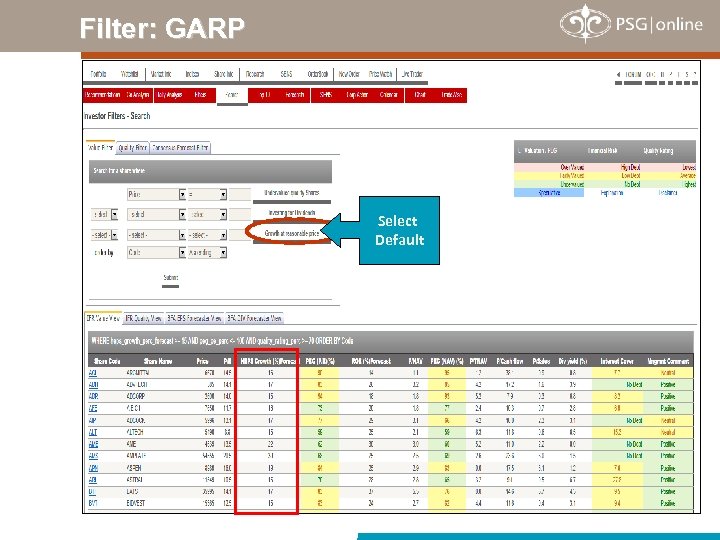The image size is (720, 540).
Task: Click the Share Name column header
Action: pyautogui.click(x=158, y=361)
